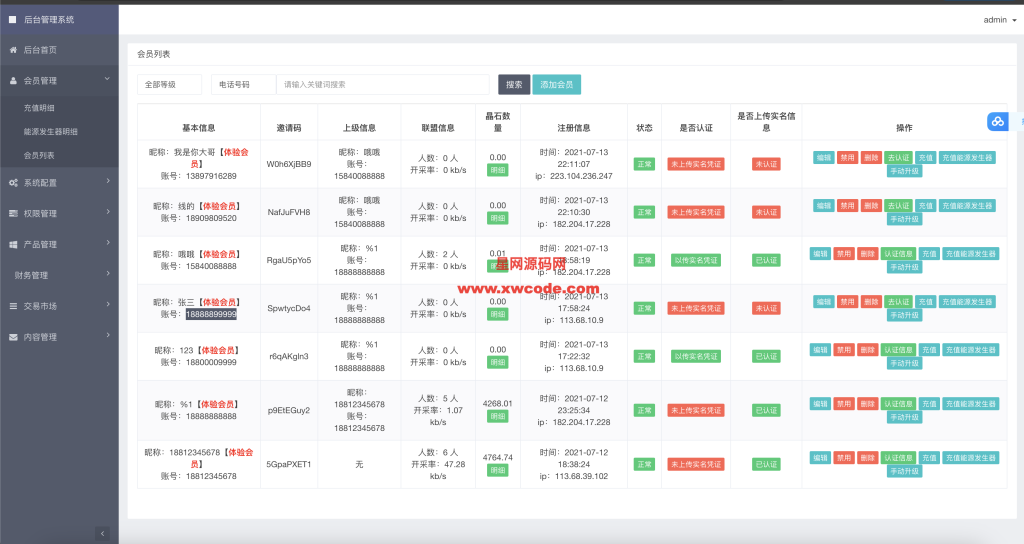Viewport: 1024px width, 544px height.
Task: Expand the 财务管理 menu section
Action: click(58, 275)
